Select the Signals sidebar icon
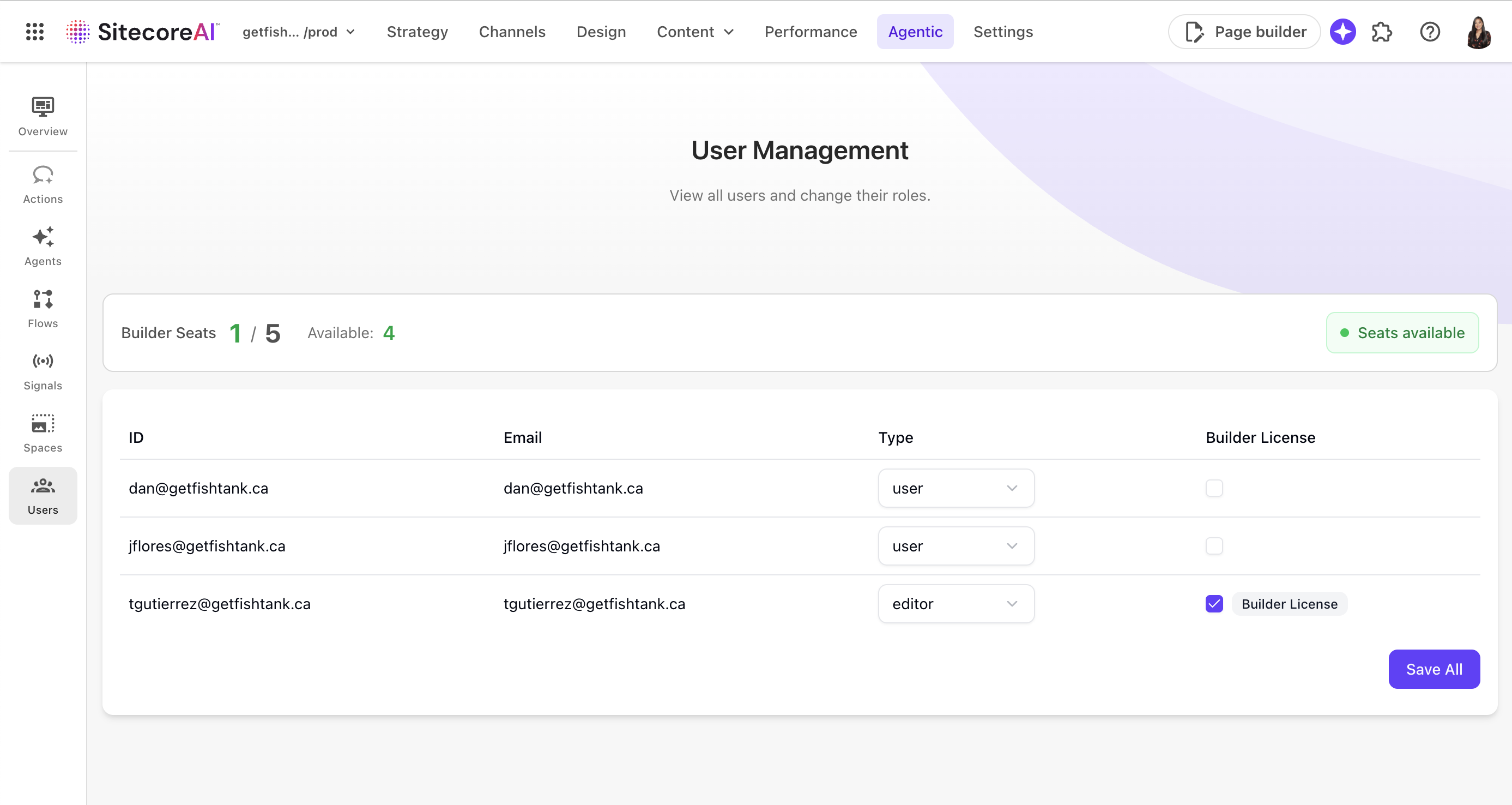The height and width of the screenshot is (805, 1512). (41, 370)
